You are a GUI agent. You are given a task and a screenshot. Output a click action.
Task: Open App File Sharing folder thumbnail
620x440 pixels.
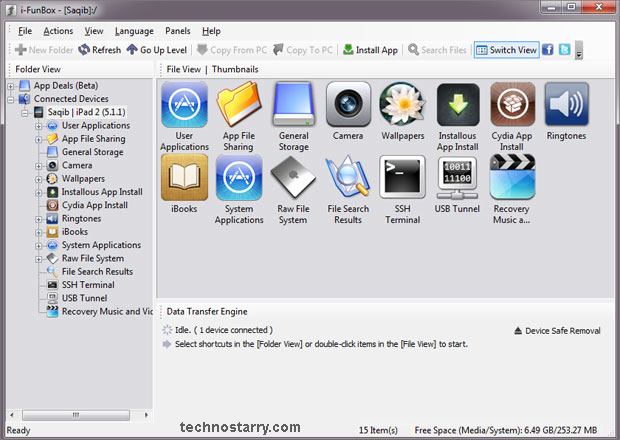[x=239, y=104]
